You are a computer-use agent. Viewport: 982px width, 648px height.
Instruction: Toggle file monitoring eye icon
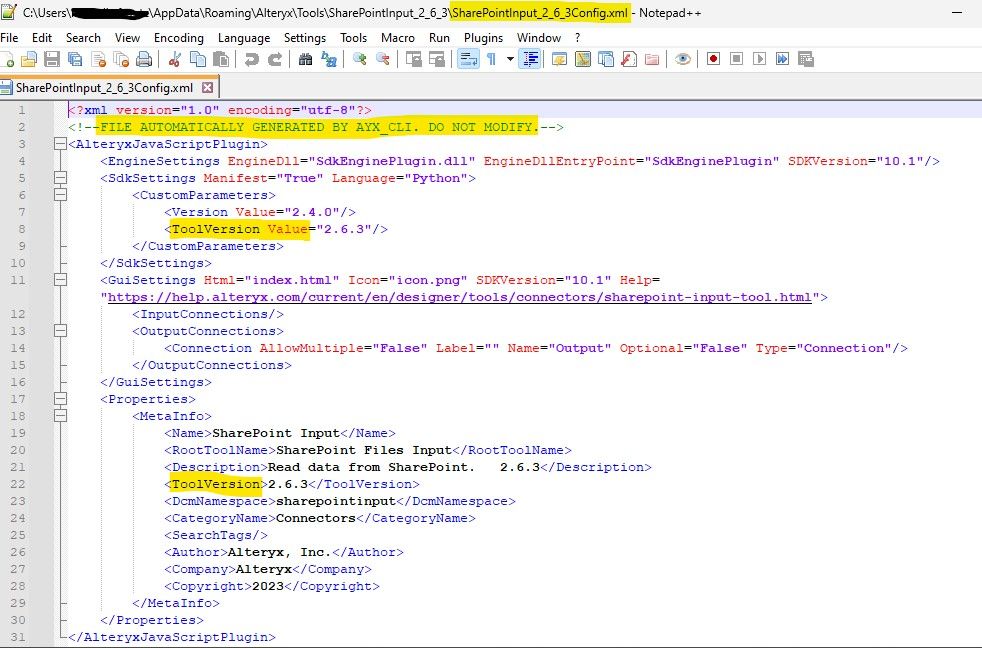[x=683, y=59]
